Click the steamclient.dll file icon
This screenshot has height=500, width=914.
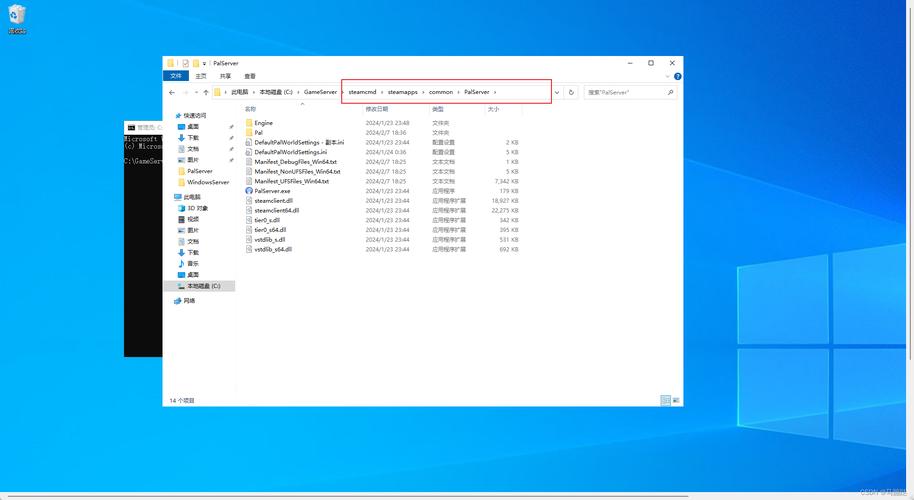click(x=249, y=200)
